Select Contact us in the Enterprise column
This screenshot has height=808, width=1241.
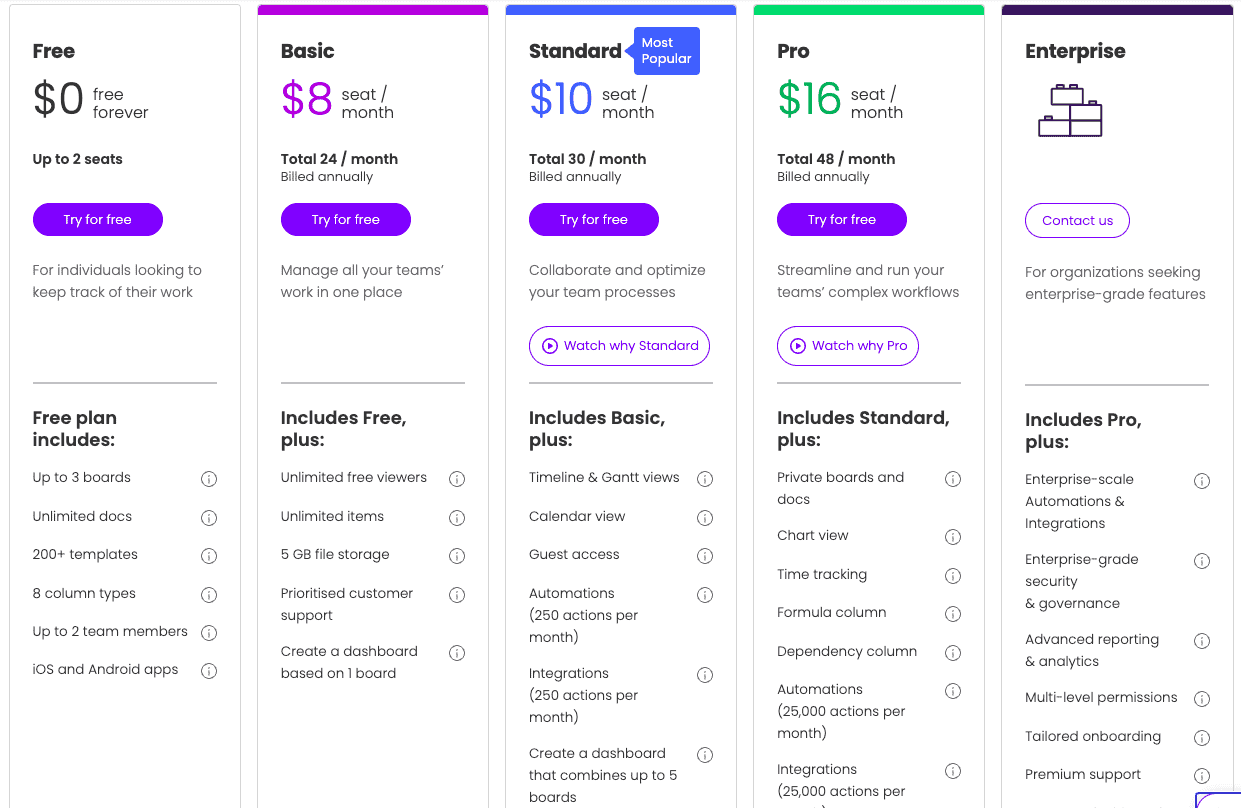coord(1077,220)
